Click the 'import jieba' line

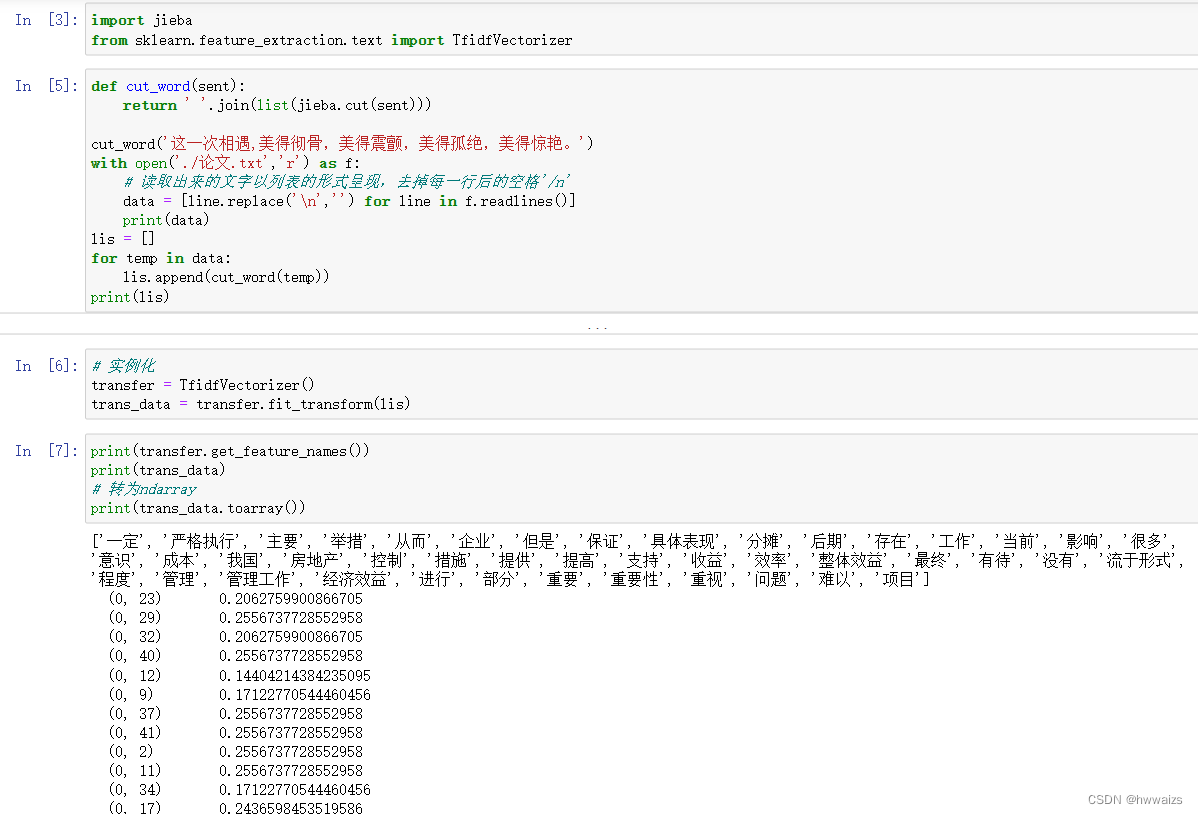point(141,21)
